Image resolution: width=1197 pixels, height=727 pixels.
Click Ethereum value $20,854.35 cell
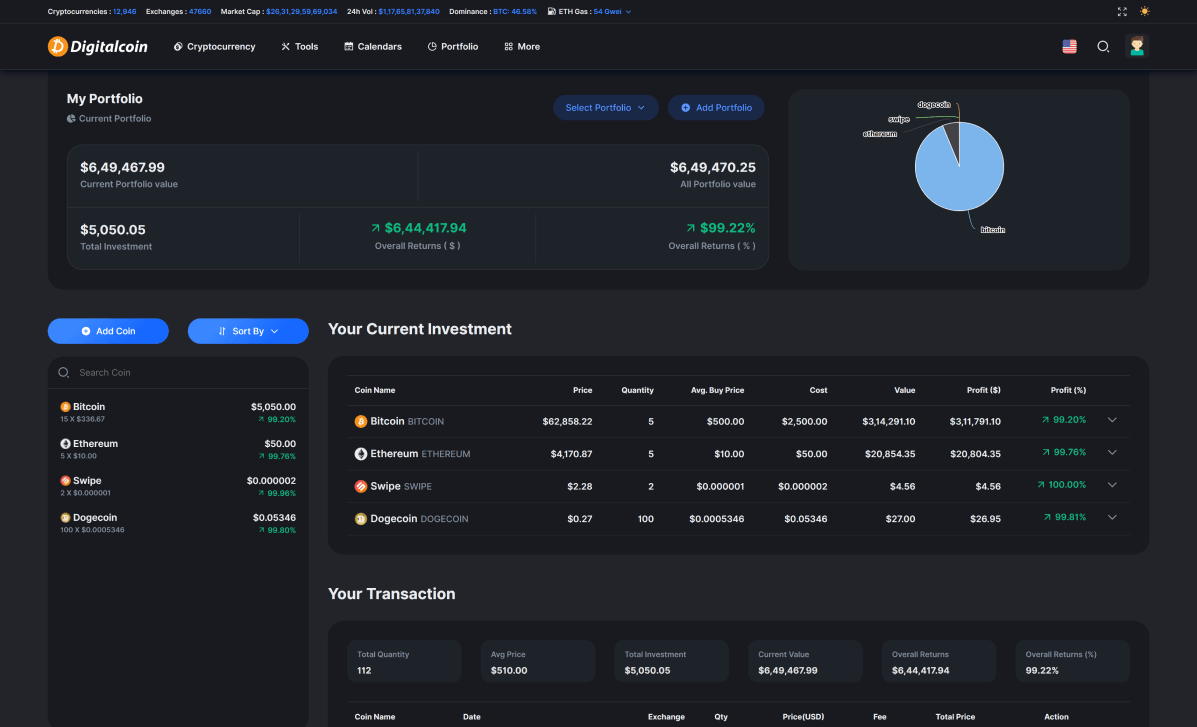[x=890, y=454]
